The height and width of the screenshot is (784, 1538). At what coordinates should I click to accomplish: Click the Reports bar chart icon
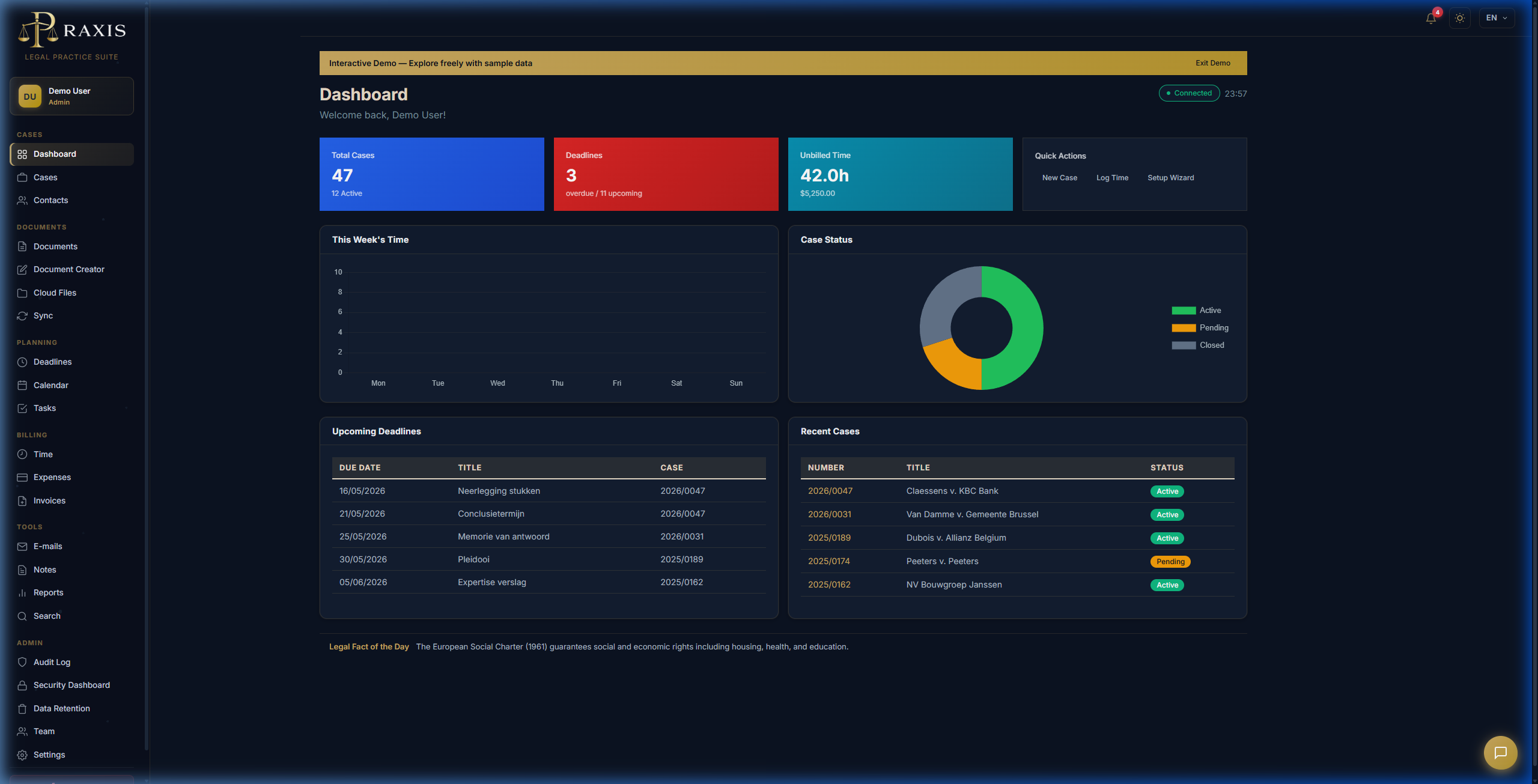(22, 593)
